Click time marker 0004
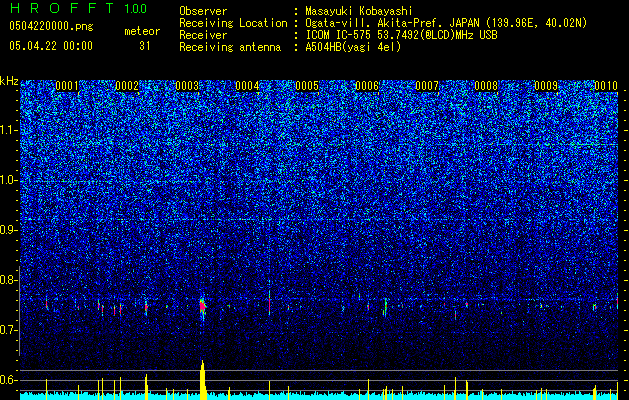Image resolution: width=629 pixels, height=400 pixels. [x=247, y=86]
